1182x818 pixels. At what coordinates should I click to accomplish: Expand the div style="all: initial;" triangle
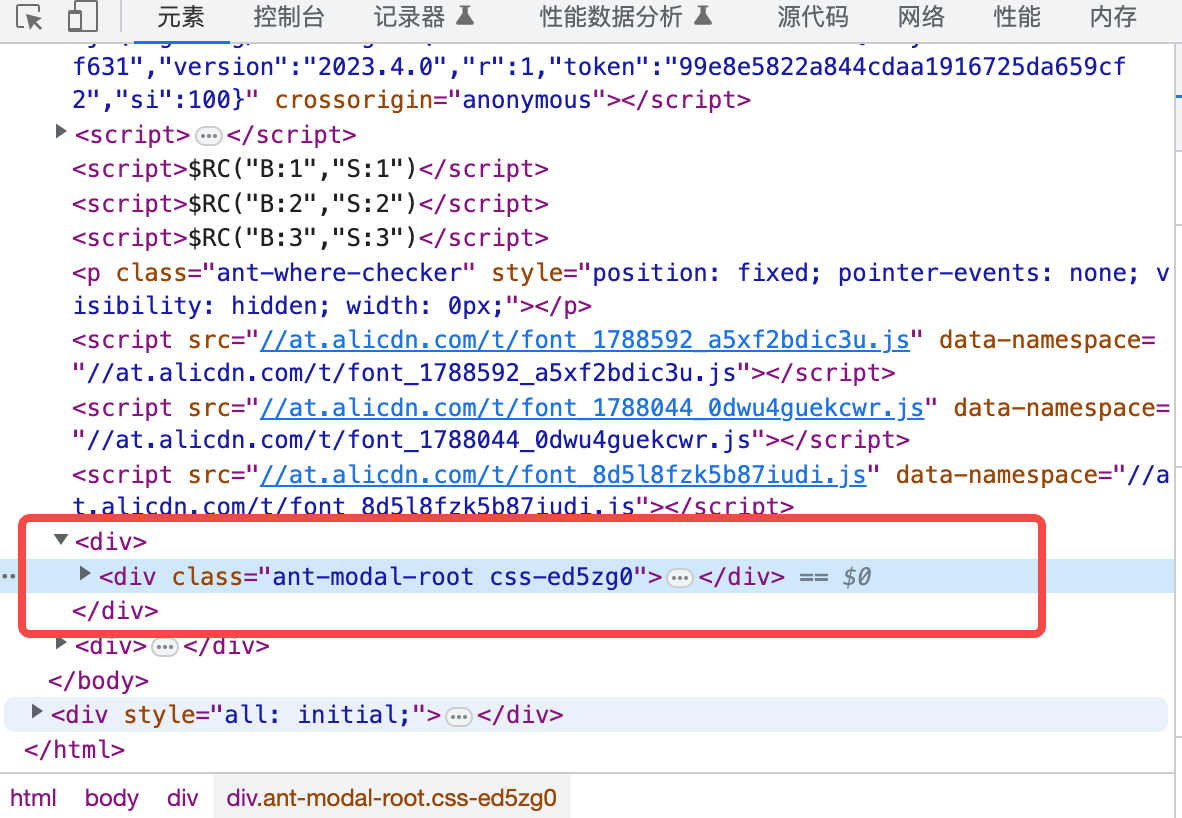pyautogui.click(x=36, y=711)
